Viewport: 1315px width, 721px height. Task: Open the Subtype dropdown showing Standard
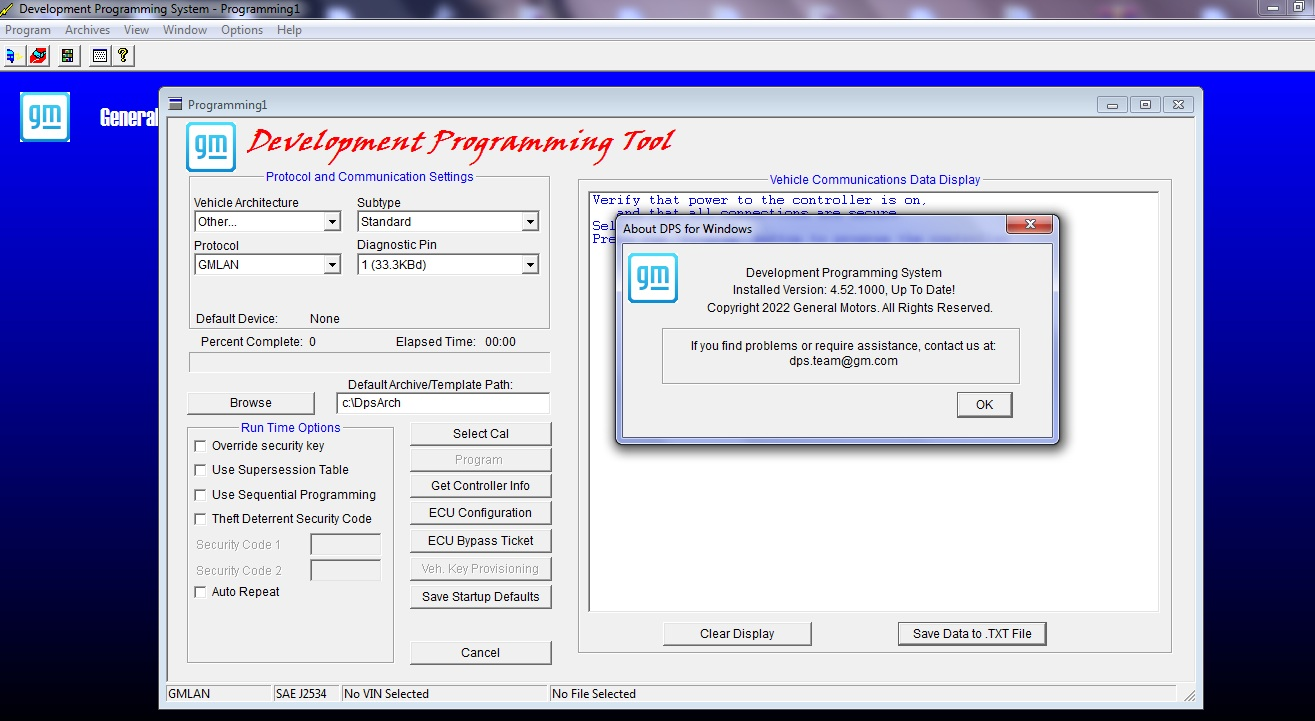(530, 222)
